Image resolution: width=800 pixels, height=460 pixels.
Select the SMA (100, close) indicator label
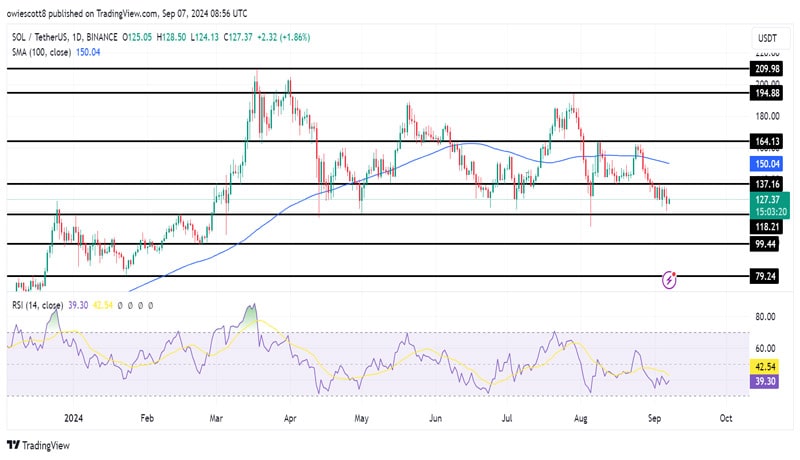[41, 52]
